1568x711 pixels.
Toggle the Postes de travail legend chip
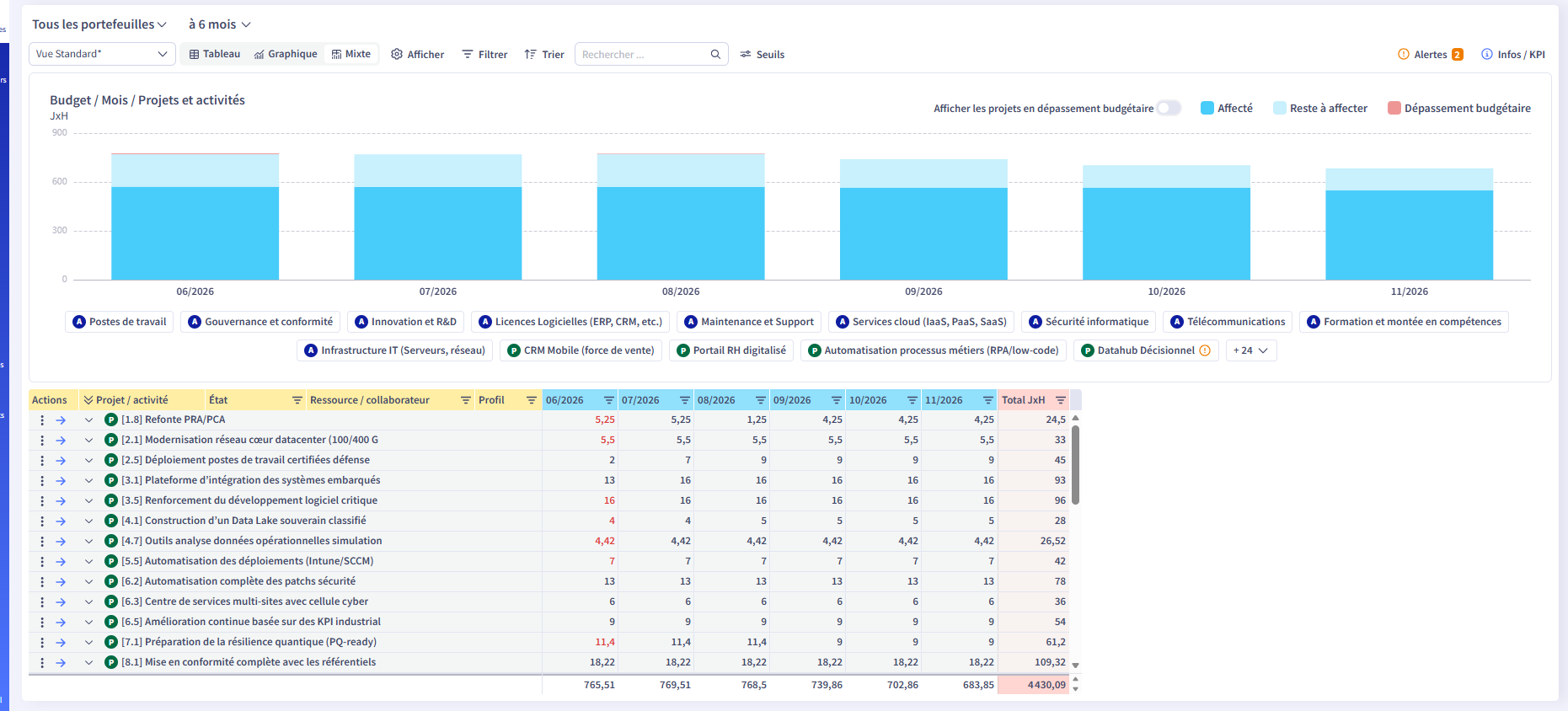click(x=119, y=322)
